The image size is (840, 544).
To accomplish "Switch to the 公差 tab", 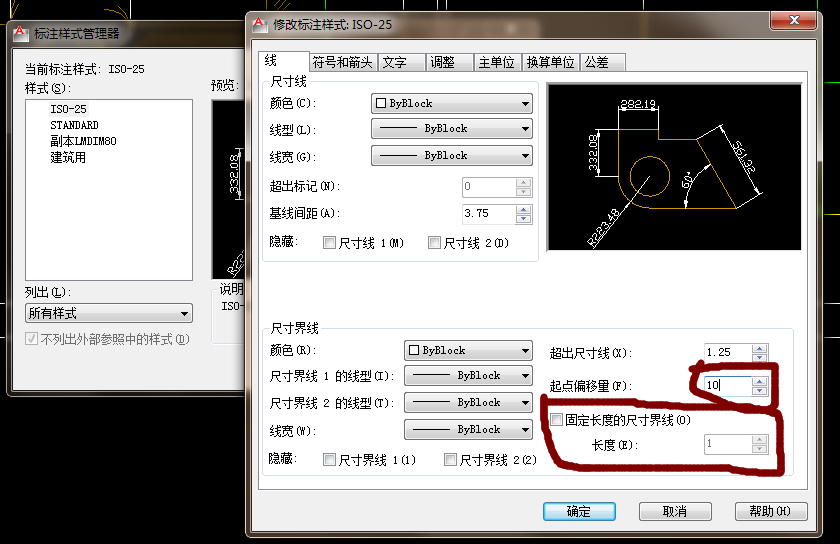I will (x=602, y=62).
